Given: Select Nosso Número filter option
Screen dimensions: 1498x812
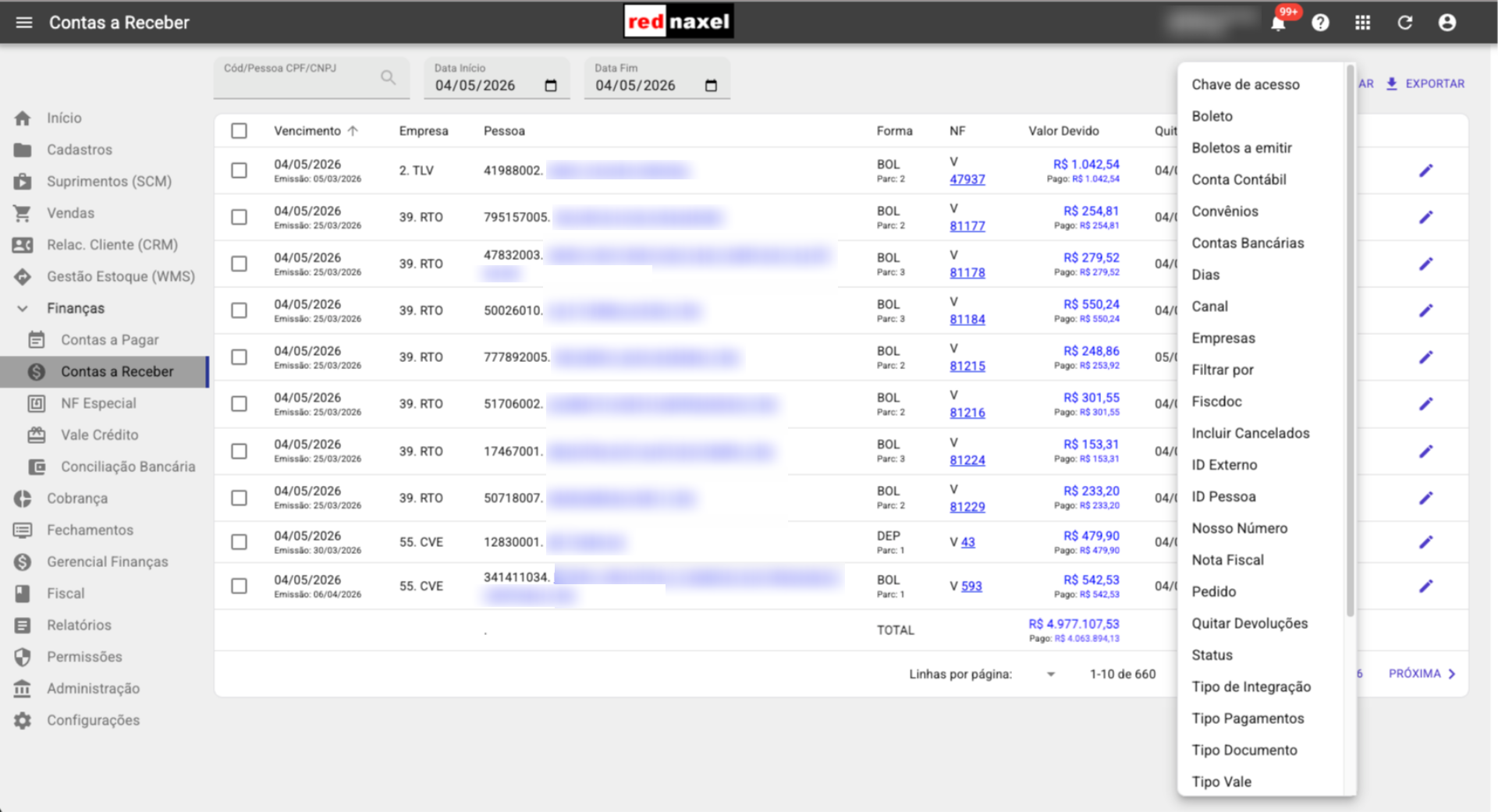Looking at the screenshot, I should pyautogui.click(x=1239, y=529).
